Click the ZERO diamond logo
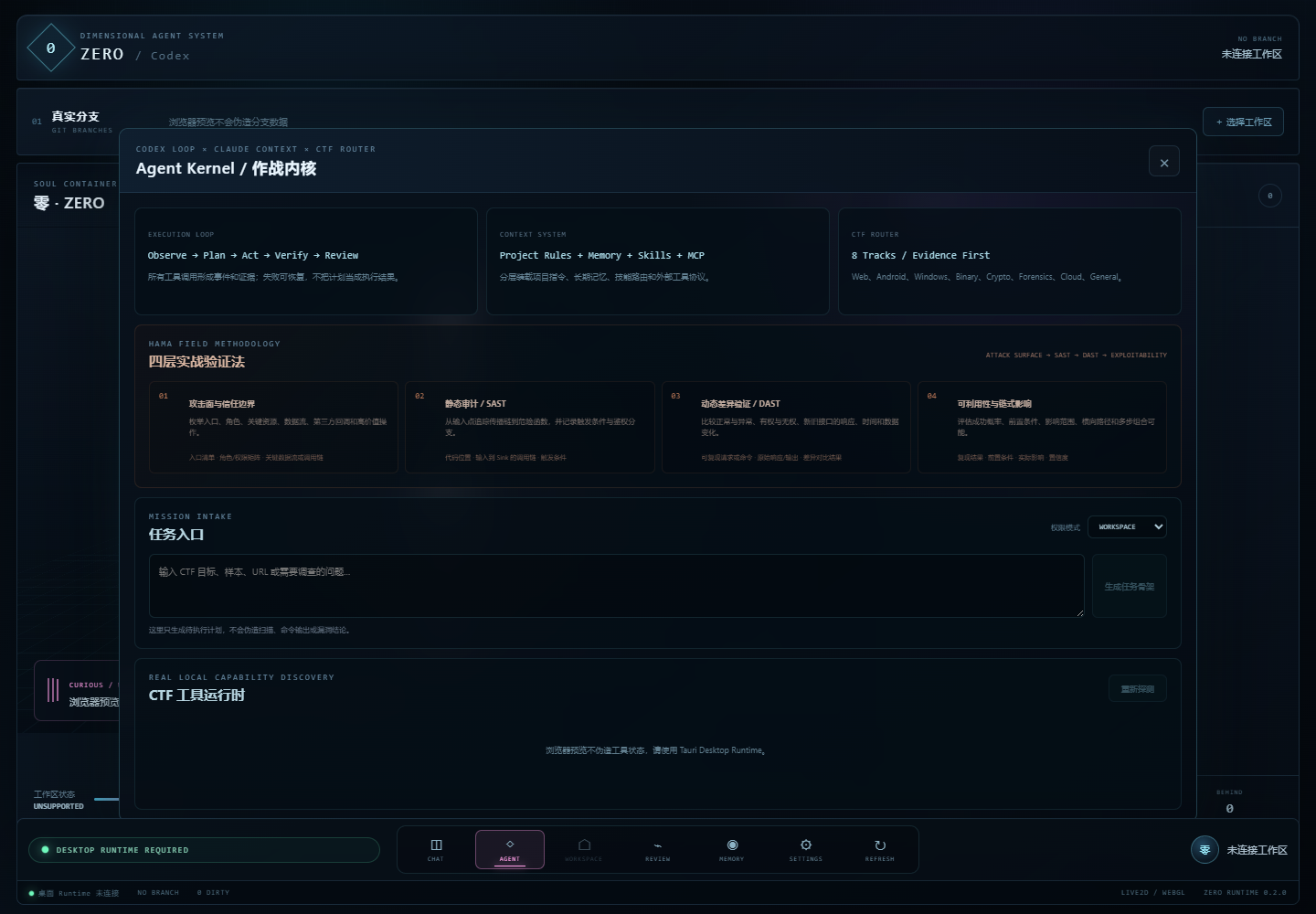 click(x=50, y=48)
